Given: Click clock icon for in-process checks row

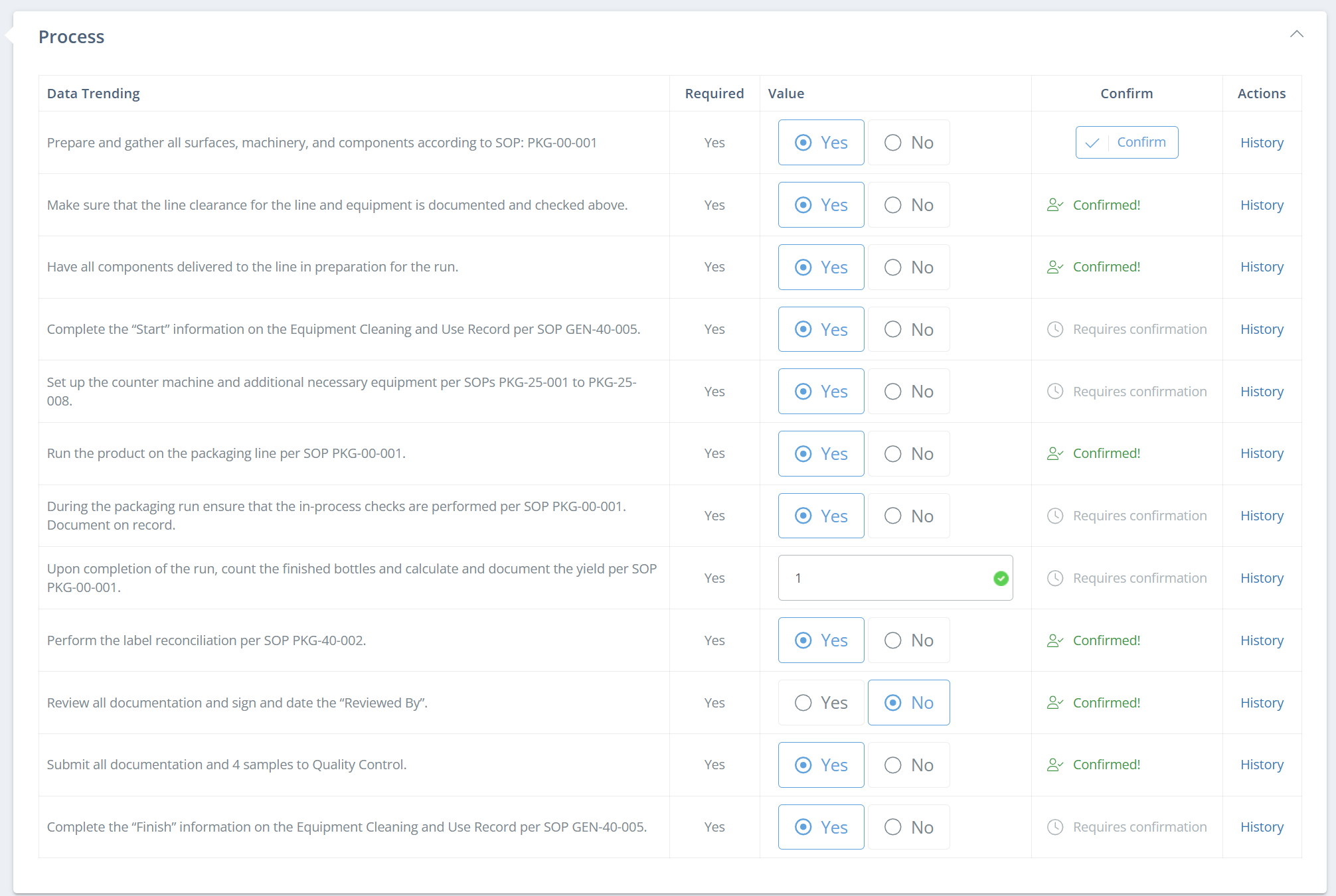Looking at the screenshot, I should [x=1055, y=516].
